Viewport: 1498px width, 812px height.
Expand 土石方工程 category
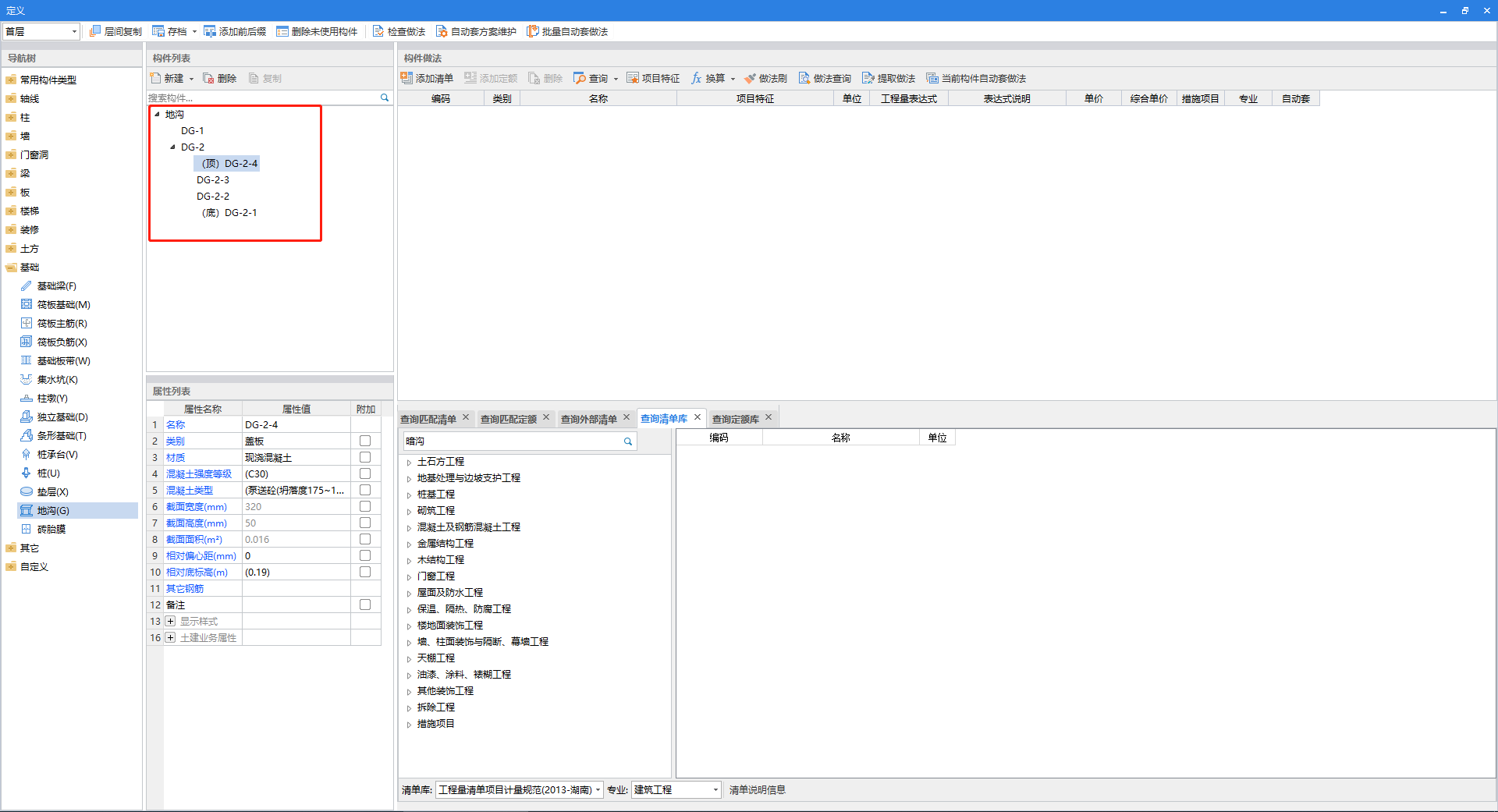[x=409, y=463]
